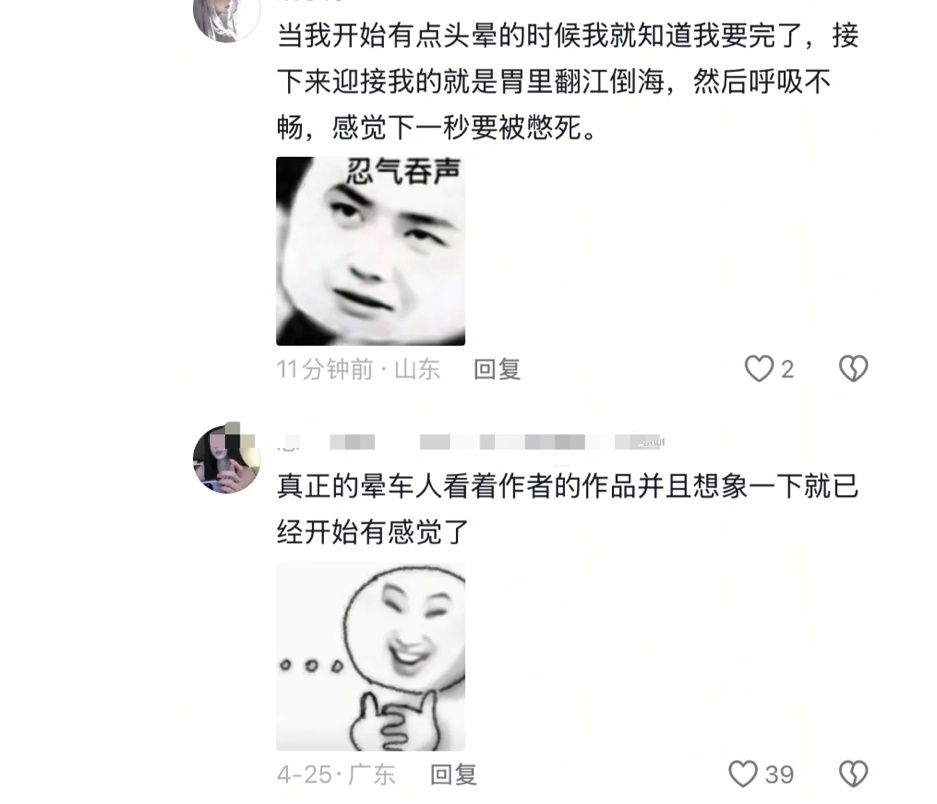Open first commenter's avatar at top

click(226, 18)
